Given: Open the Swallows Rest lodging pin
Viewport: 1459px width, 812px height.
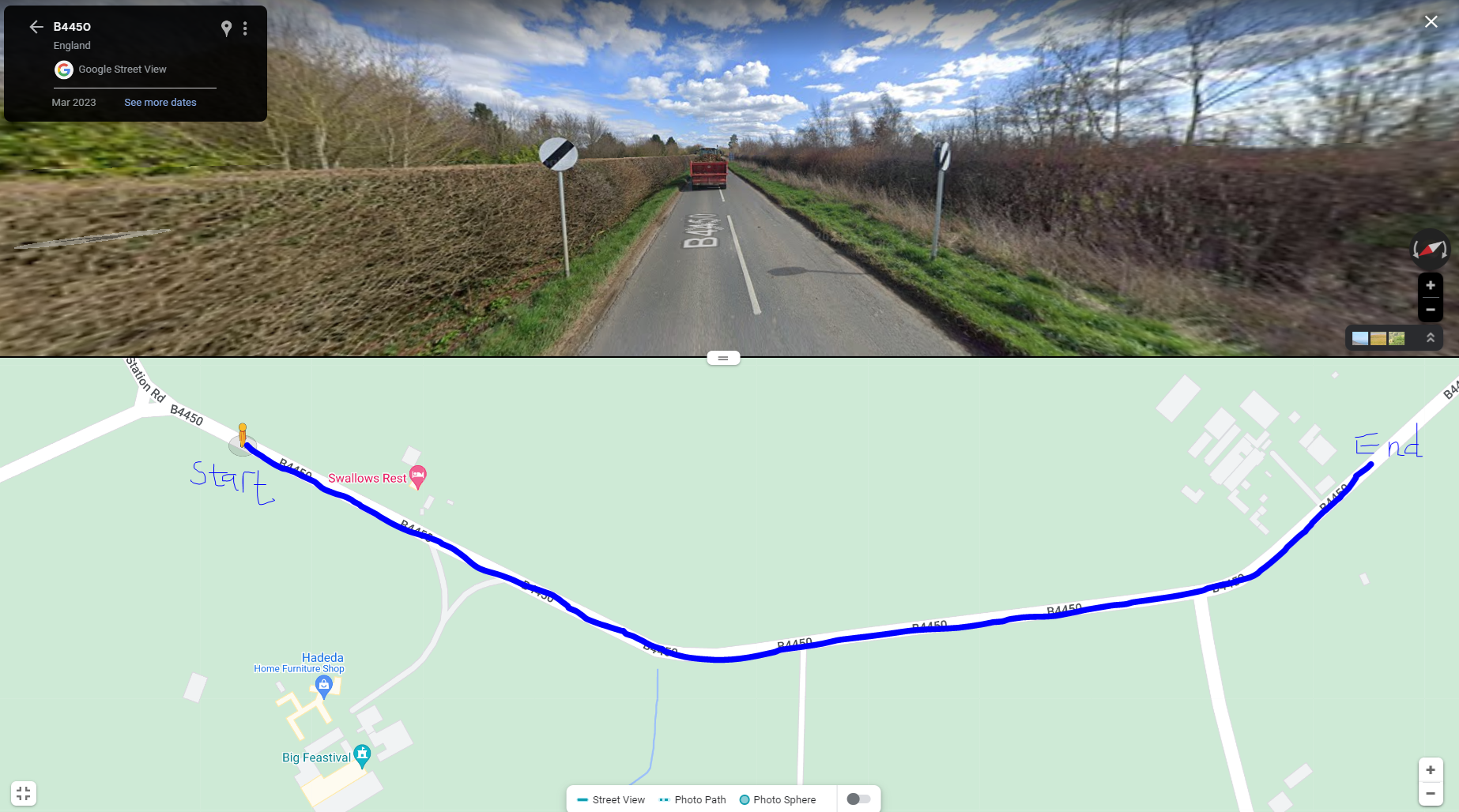Looking at the screenshot, I should click(418, 477).
